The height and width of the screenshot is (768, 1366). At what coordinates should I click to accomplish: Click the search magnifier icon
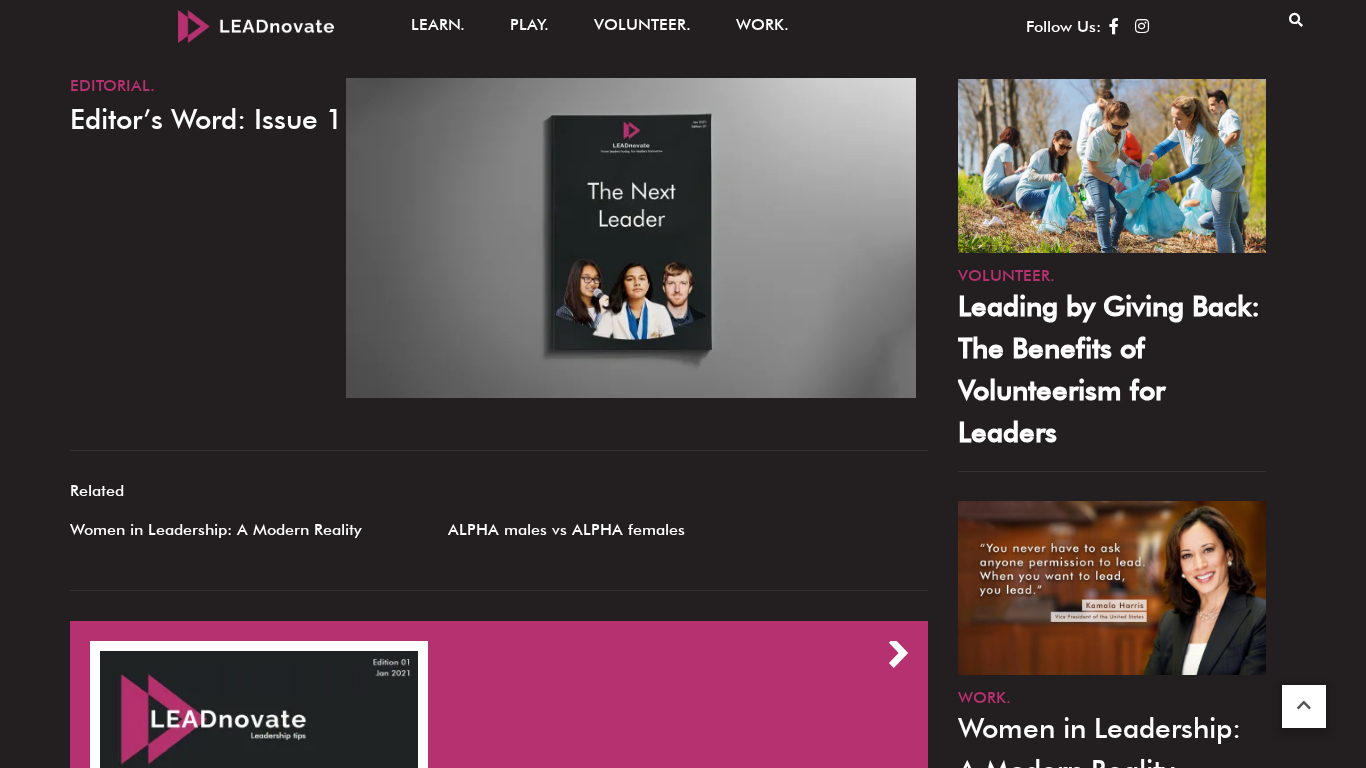coord(1295,20)
